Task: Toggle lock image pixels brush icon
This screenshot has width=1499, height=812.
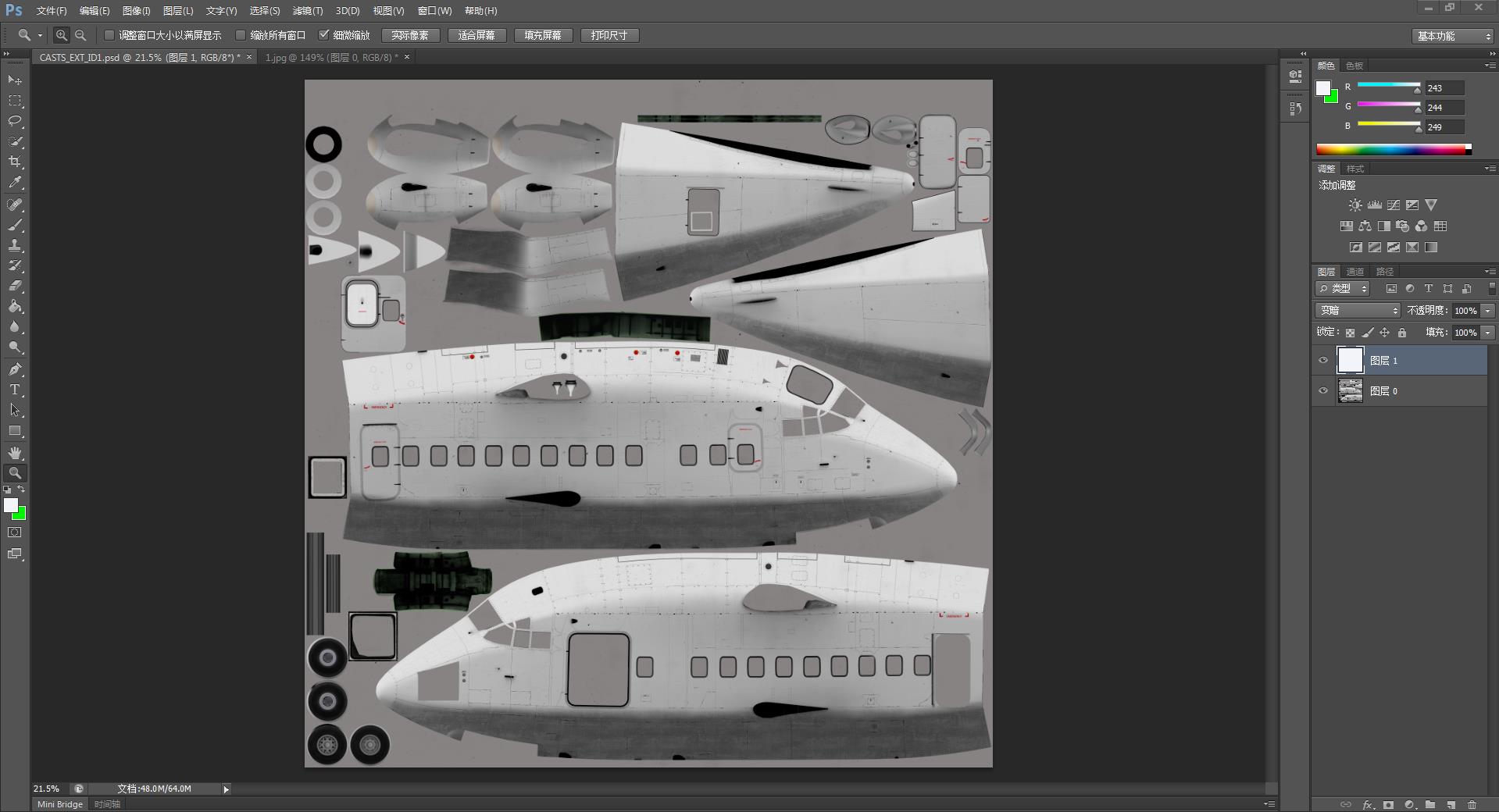Action: point(1367,333)
